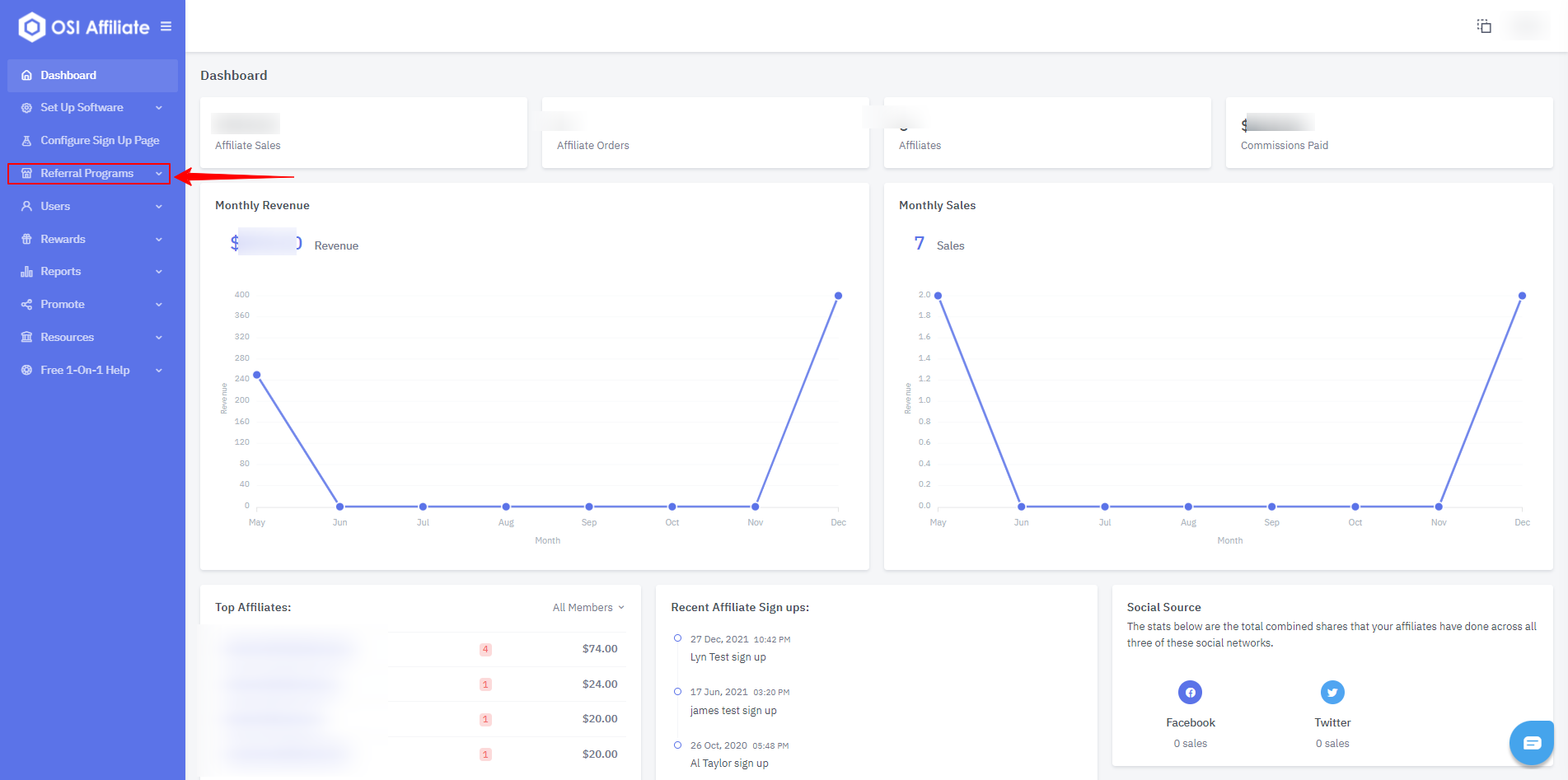Open the Dashboard menu item
The height and width of the screenshot is (780, 1568).
[x=92, y=75]
